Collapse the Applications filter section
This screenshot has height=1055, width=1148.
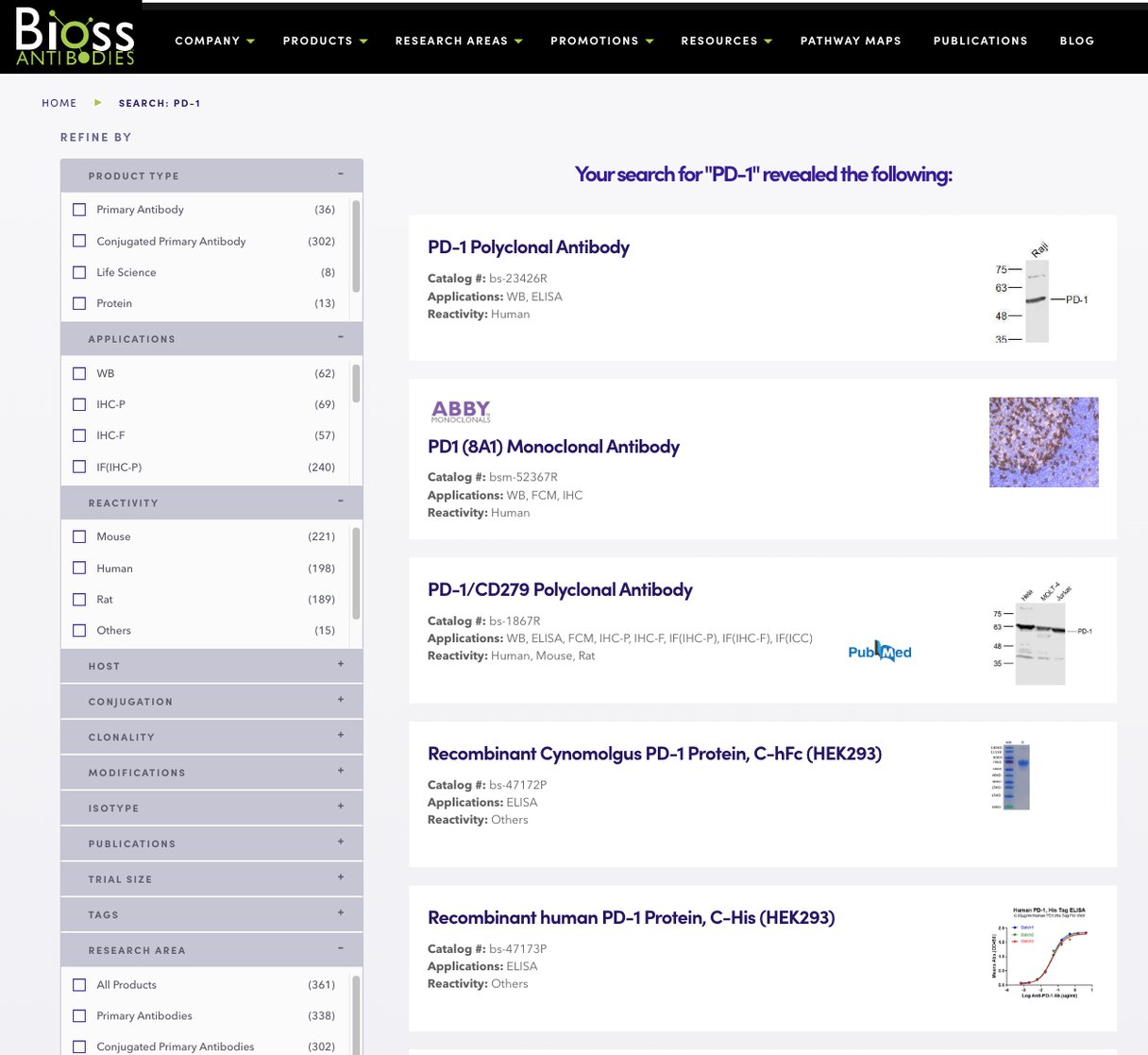coord(211,339)
